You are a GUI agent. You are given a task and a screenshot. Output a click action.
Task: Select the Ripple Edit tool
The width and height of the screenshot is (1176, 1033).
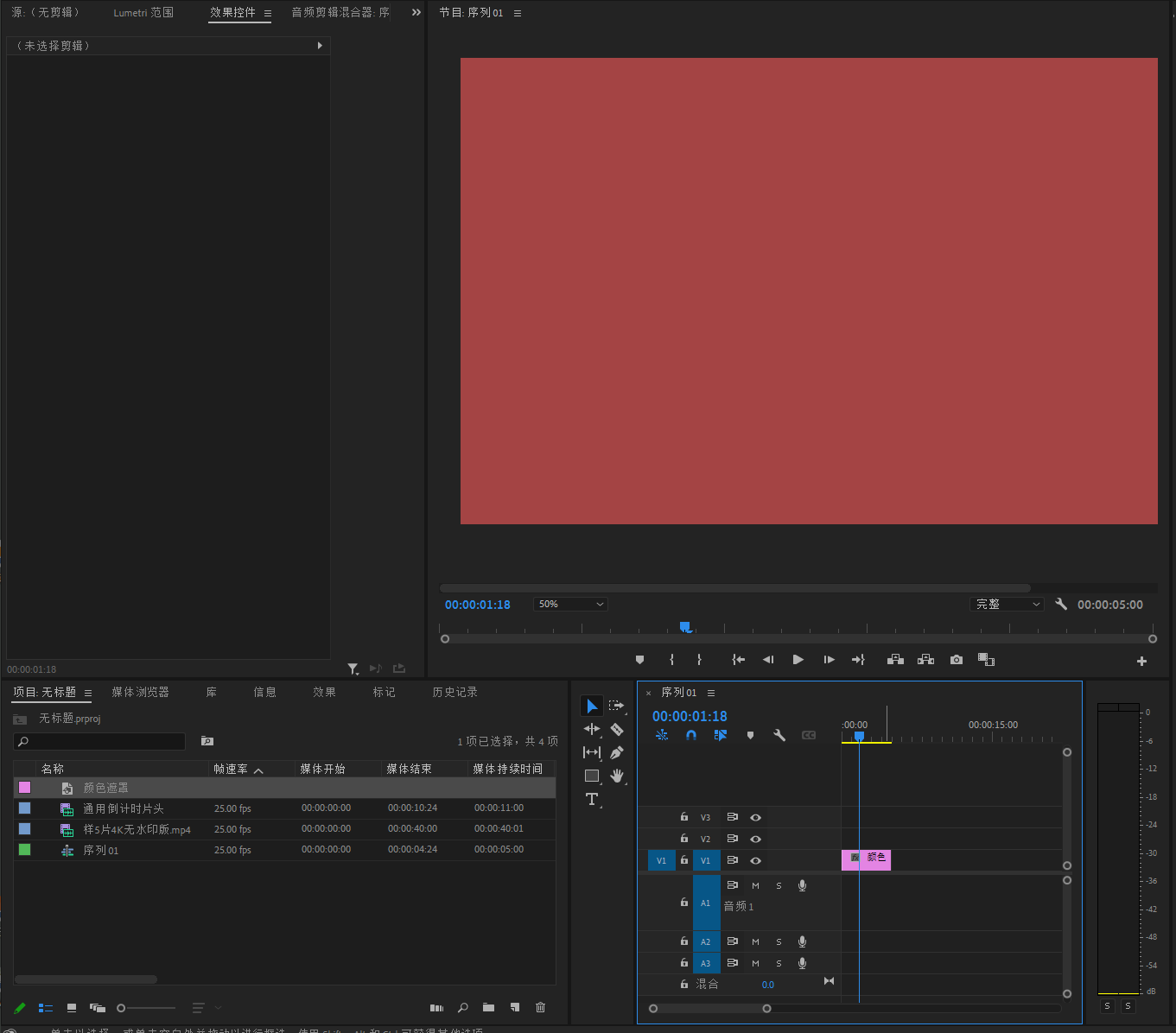(x=592, y=730)
